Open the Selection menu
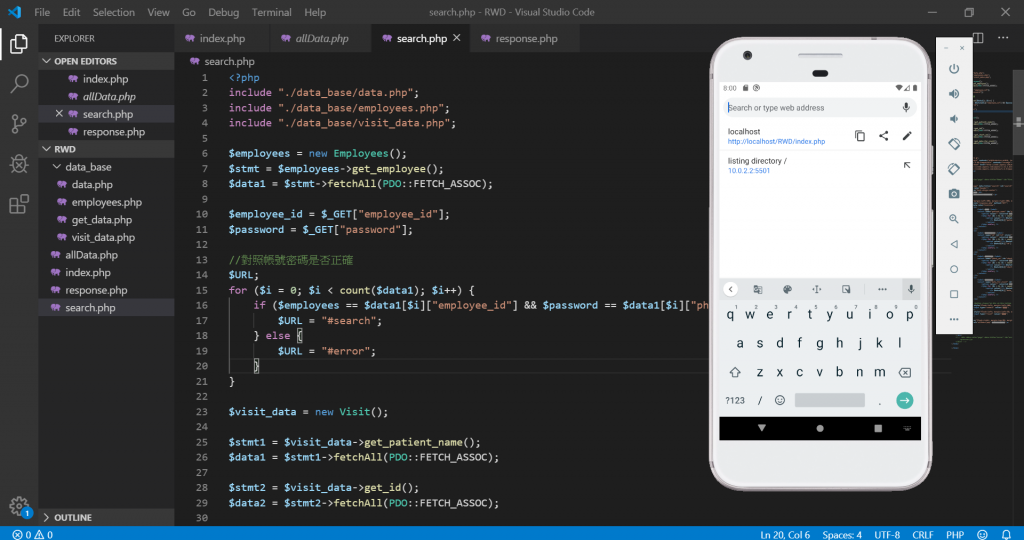Image resolution: width=1024 pixels, height=540 pixels. 114,12
